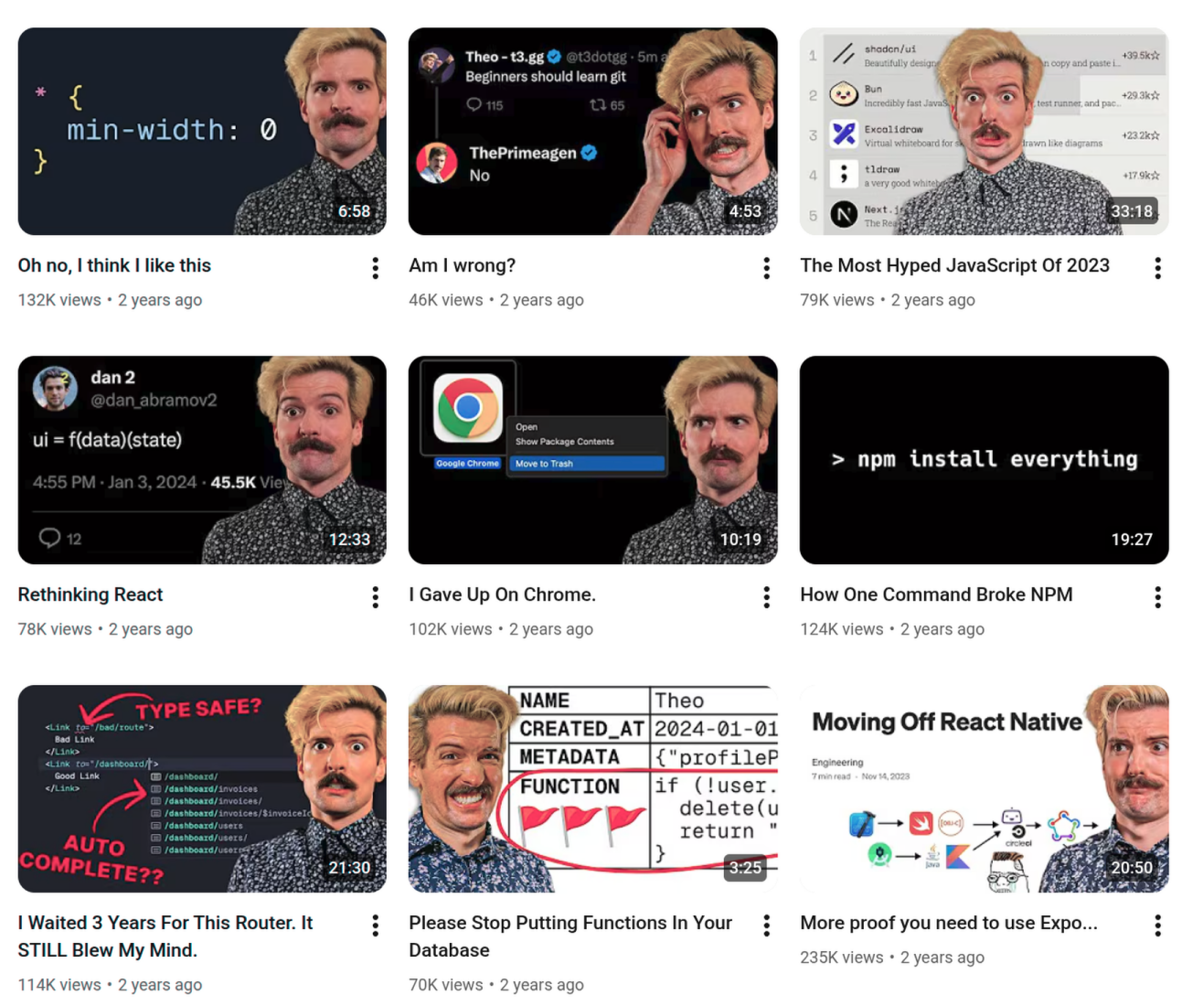This screenshot has width=1204, height=1006.
Task: Click the "How One Command Broke NPM" title
Action: 936,594
